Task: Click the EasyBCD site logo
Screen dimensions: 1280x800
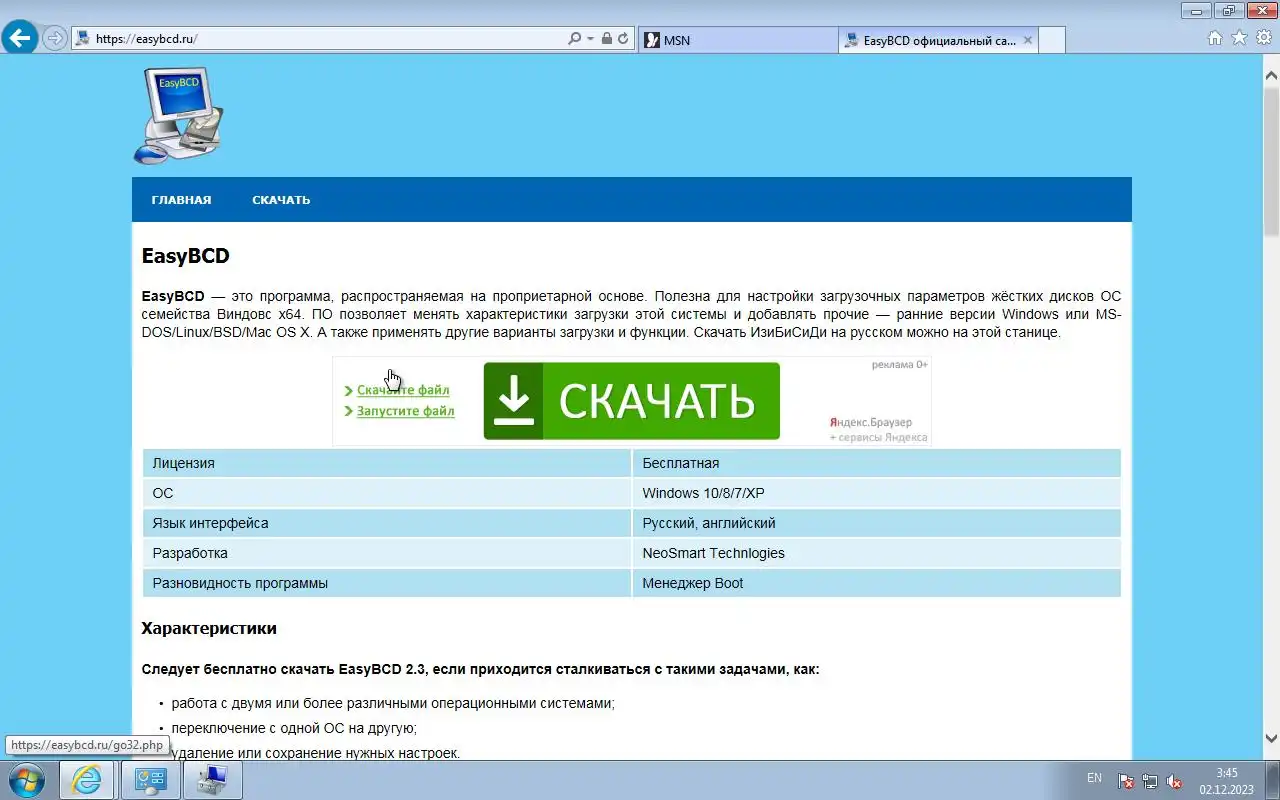Action: pyautogui.click(x=178, y=115)
